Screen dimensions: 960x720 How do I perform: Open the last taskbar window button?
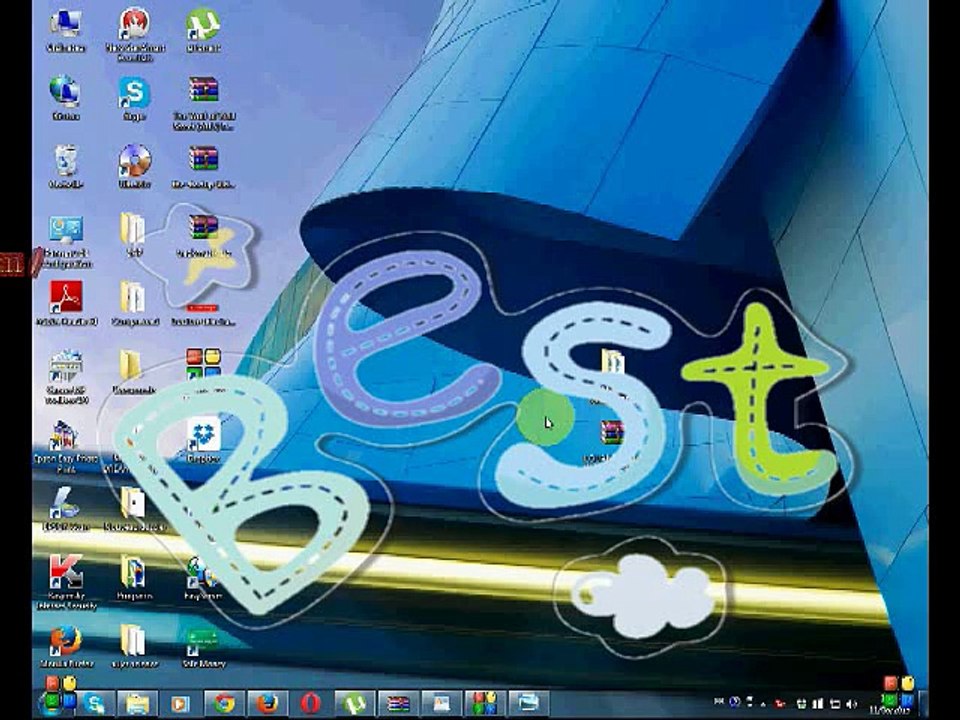(528, 704)
